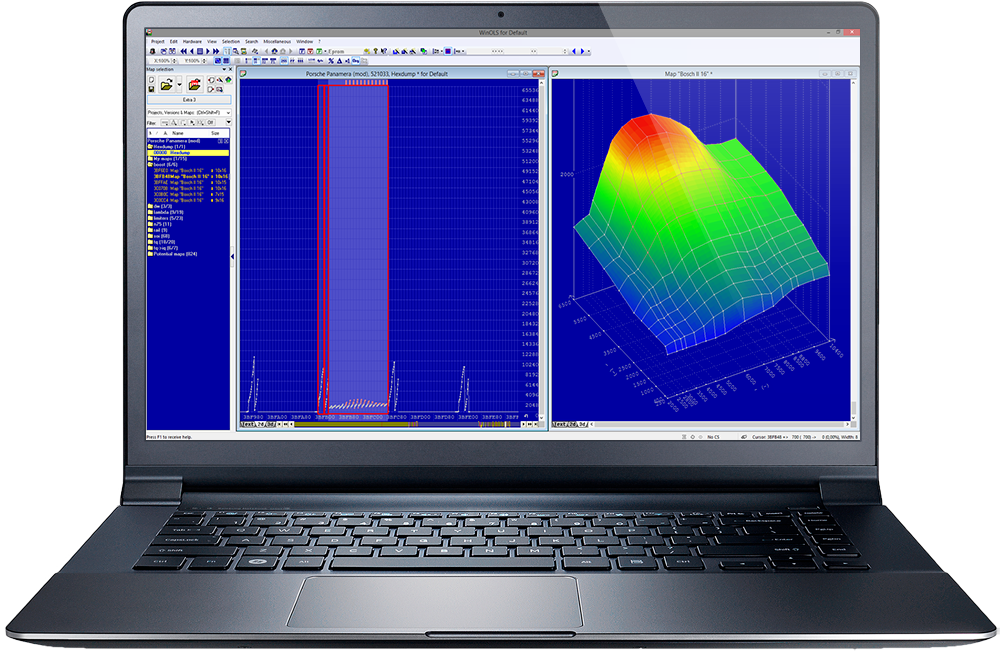The width and height of the screenshot is (1000, 651).
Task: Click the Extra 3 button
Action: 189,100
